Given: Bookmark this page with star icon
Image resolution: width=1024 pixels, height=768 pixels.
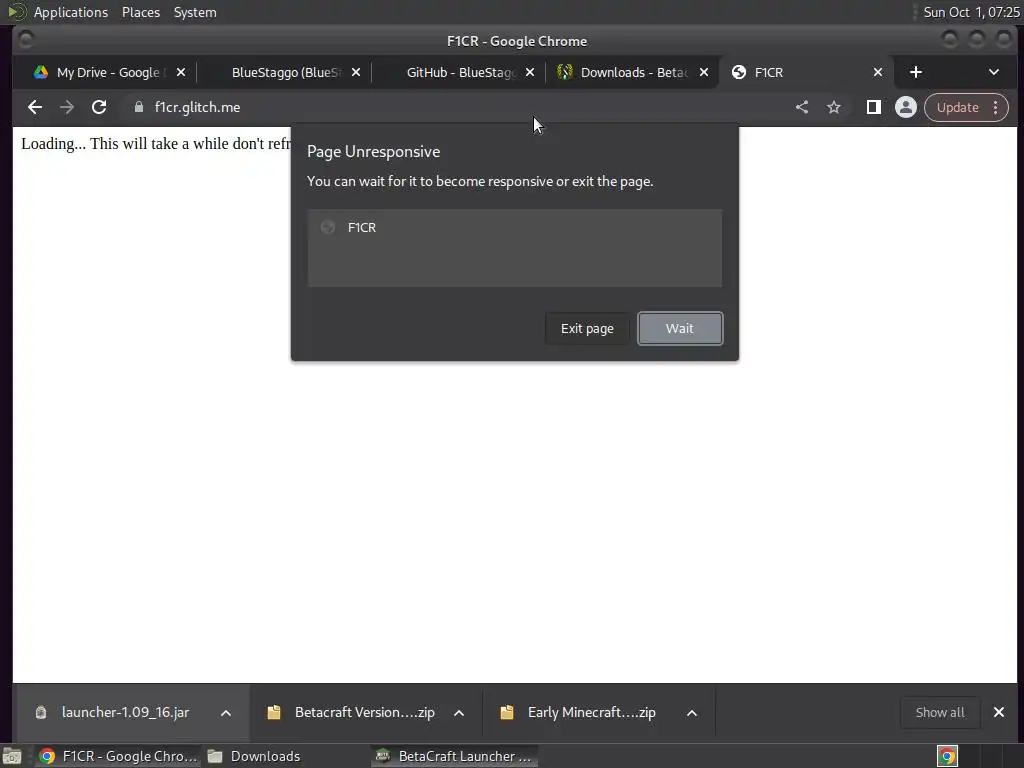Looking at the screenshot, I should click(834, 107).
